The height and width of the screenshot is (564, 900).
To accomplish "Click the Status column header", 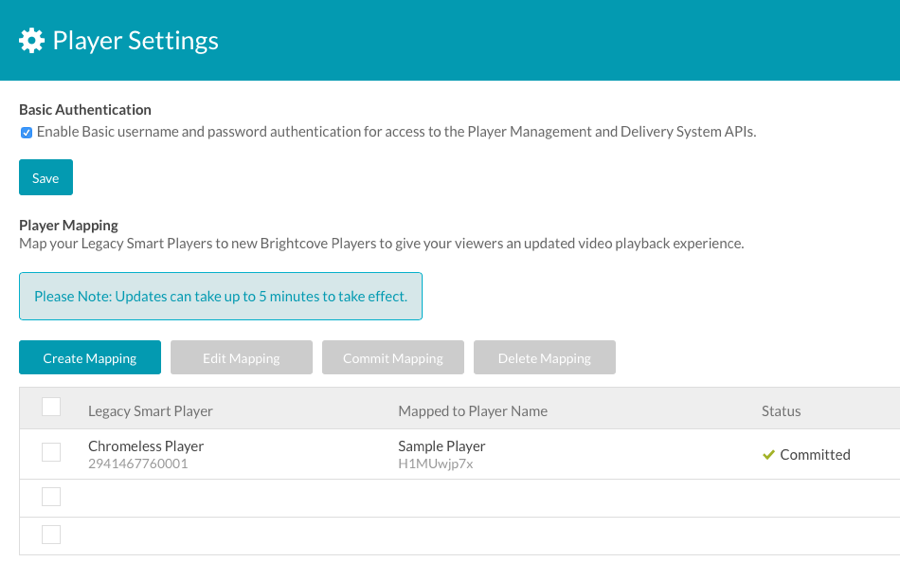I will pos(781,411).
